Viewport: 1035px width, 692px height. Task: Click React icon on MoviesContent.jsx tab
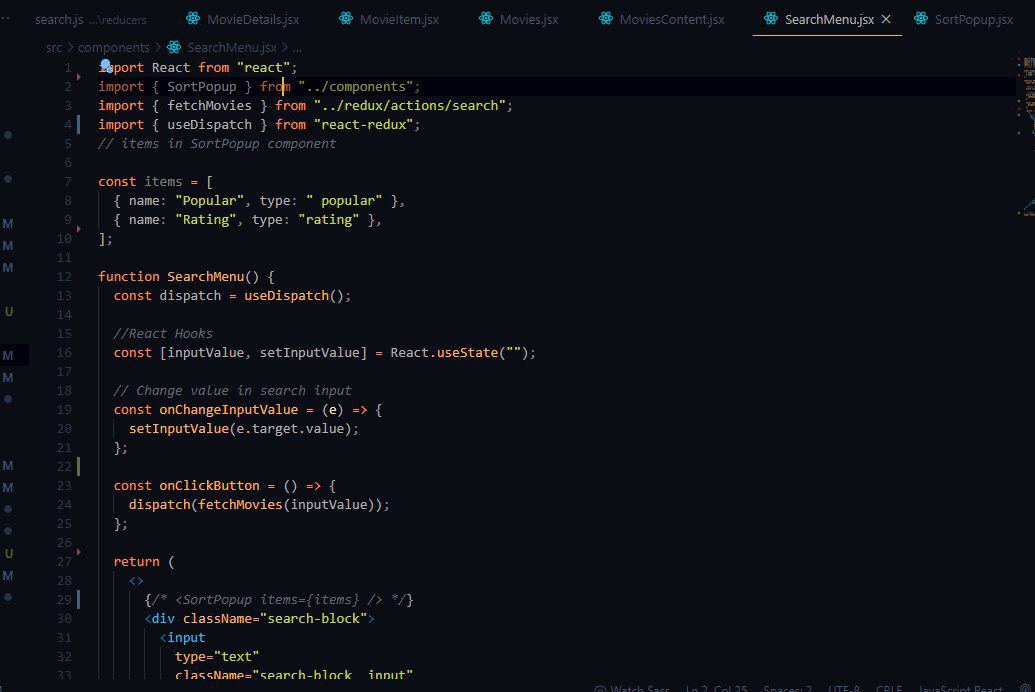(605, 18)
